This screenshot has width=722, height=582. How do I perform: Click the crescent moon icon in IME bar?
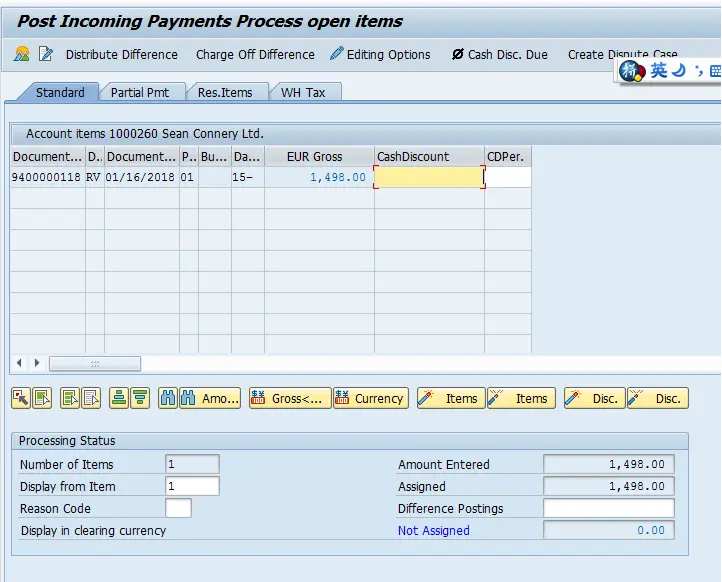point(679,71)
